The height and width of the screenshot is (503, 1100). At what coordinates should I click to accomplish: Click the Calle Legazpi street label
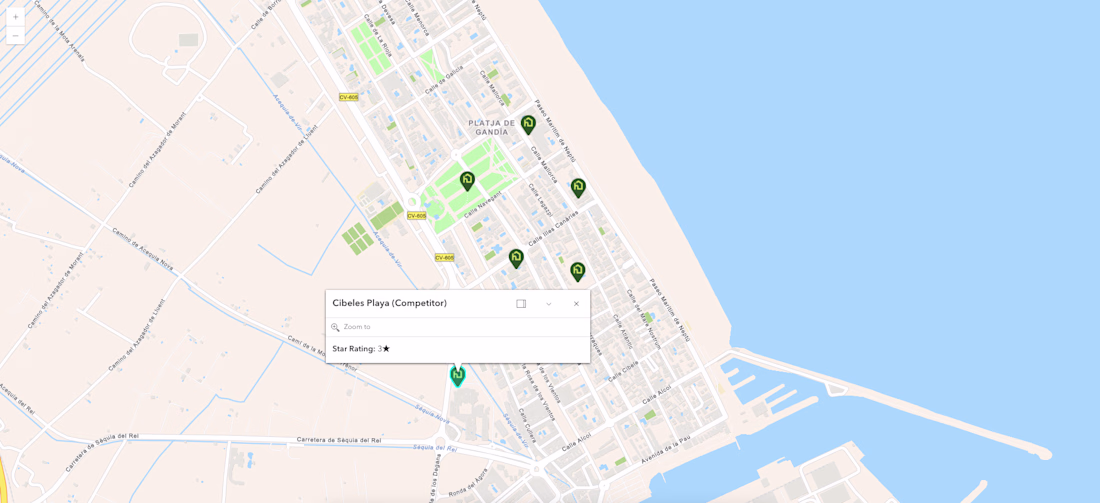pyautogui.click(x=540, y=200)
